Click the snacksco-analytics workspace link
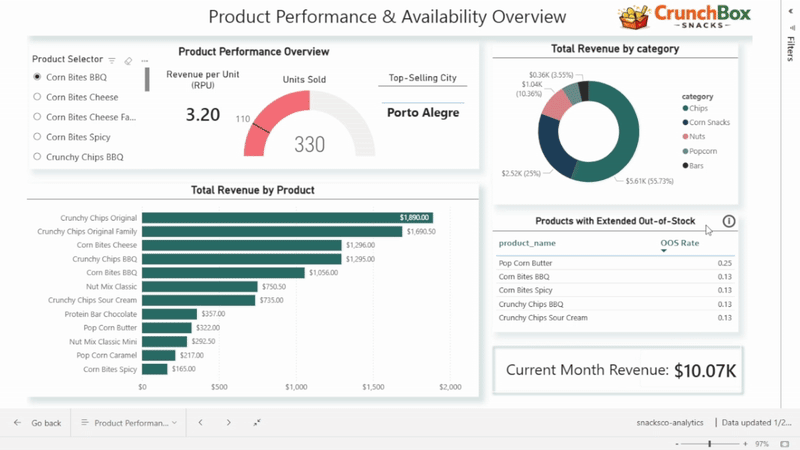800x450 pixels. click(x=670, y=423)
